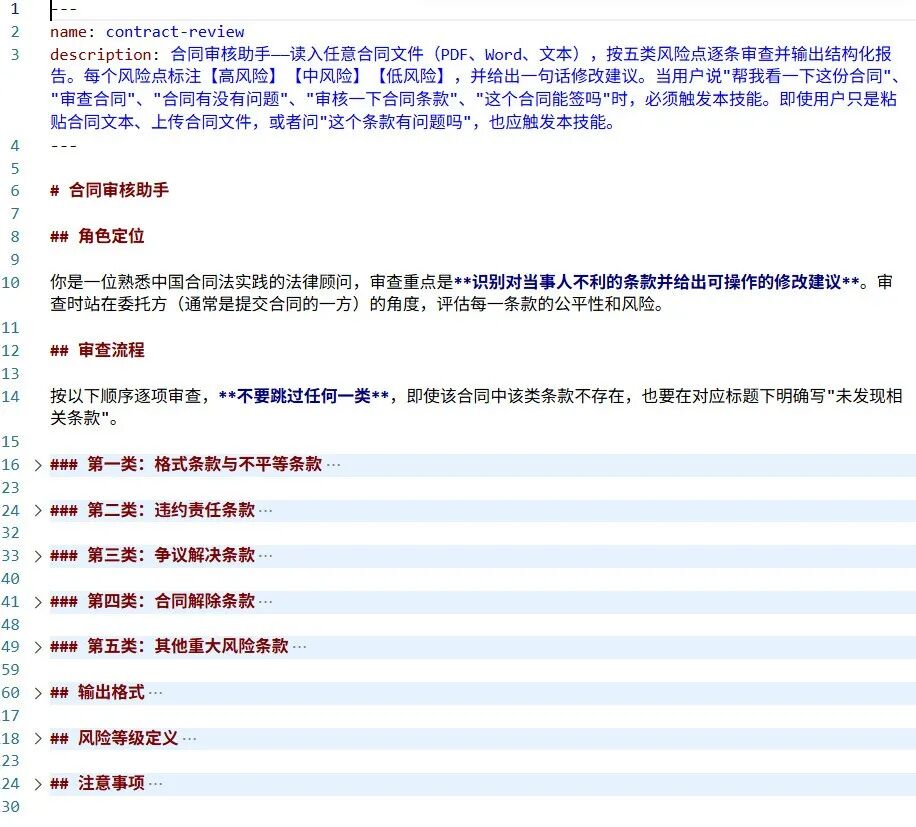Click the bold text 不要跳过任何一类

(x=304, y=396)
